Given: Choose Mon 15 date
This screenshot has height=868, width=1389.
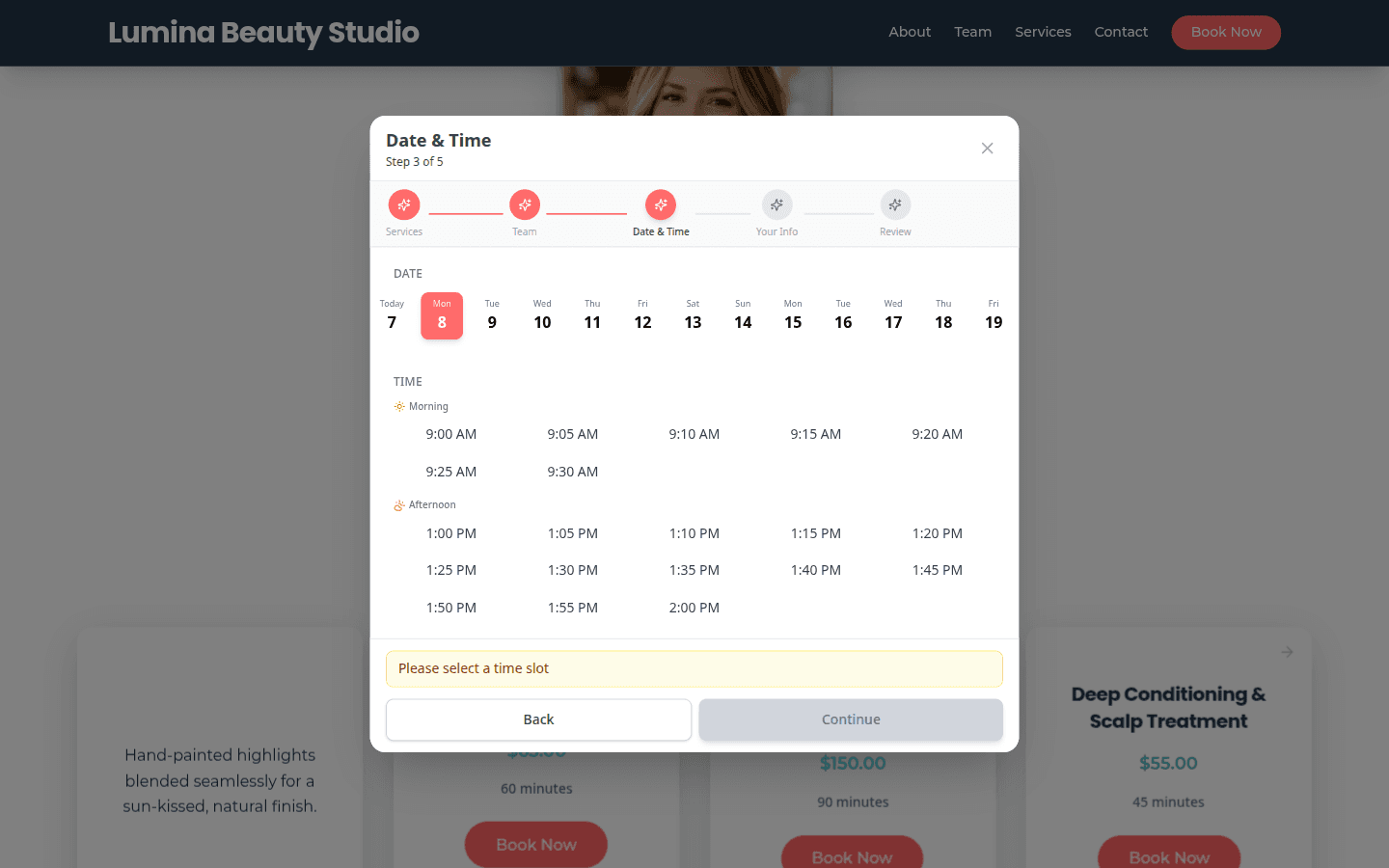Looking at the screenshot, I should pyautogui.click(x=793, y=315).
